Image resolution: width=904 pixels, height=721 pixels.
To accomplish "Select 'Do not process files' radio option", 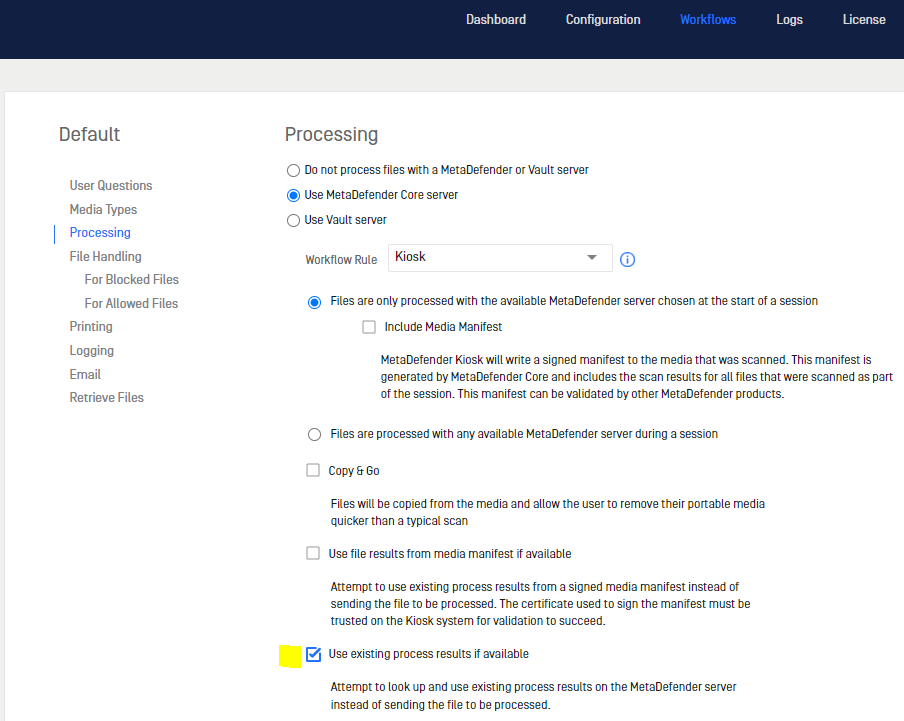I will point(293,171).
